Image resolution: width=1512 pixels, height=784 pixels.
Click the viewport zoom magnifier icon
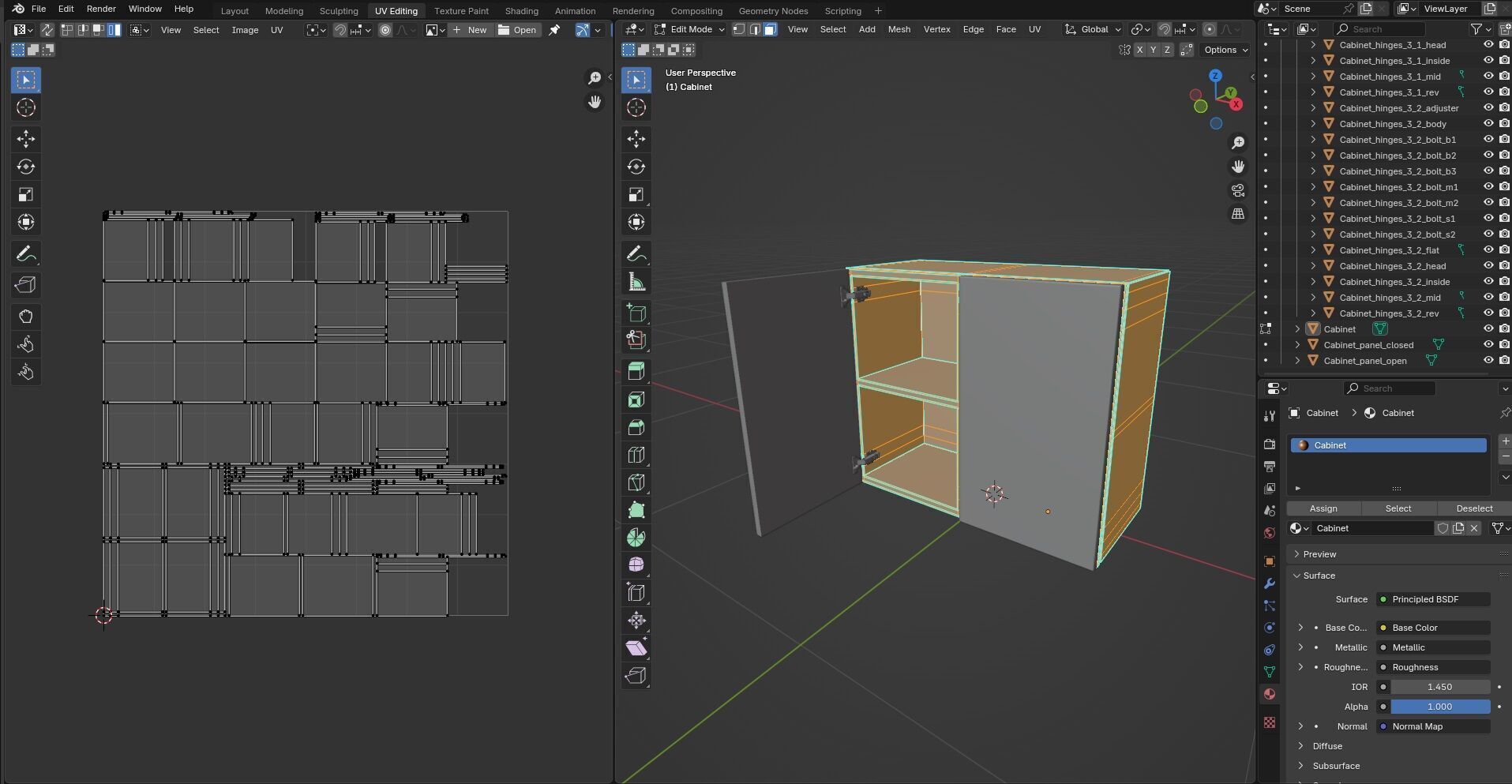[1238, 143]
